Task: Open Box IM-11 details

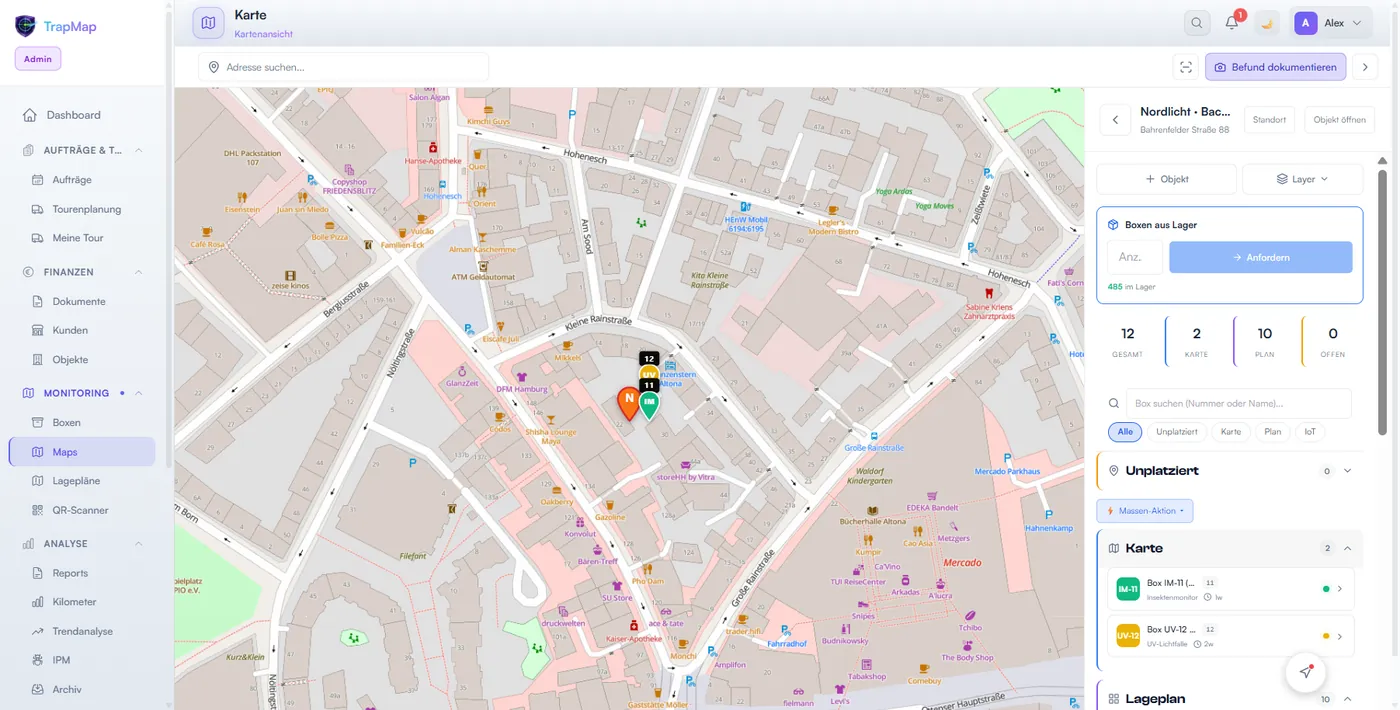Action: pyautogui.click(x=1230, y=589)
